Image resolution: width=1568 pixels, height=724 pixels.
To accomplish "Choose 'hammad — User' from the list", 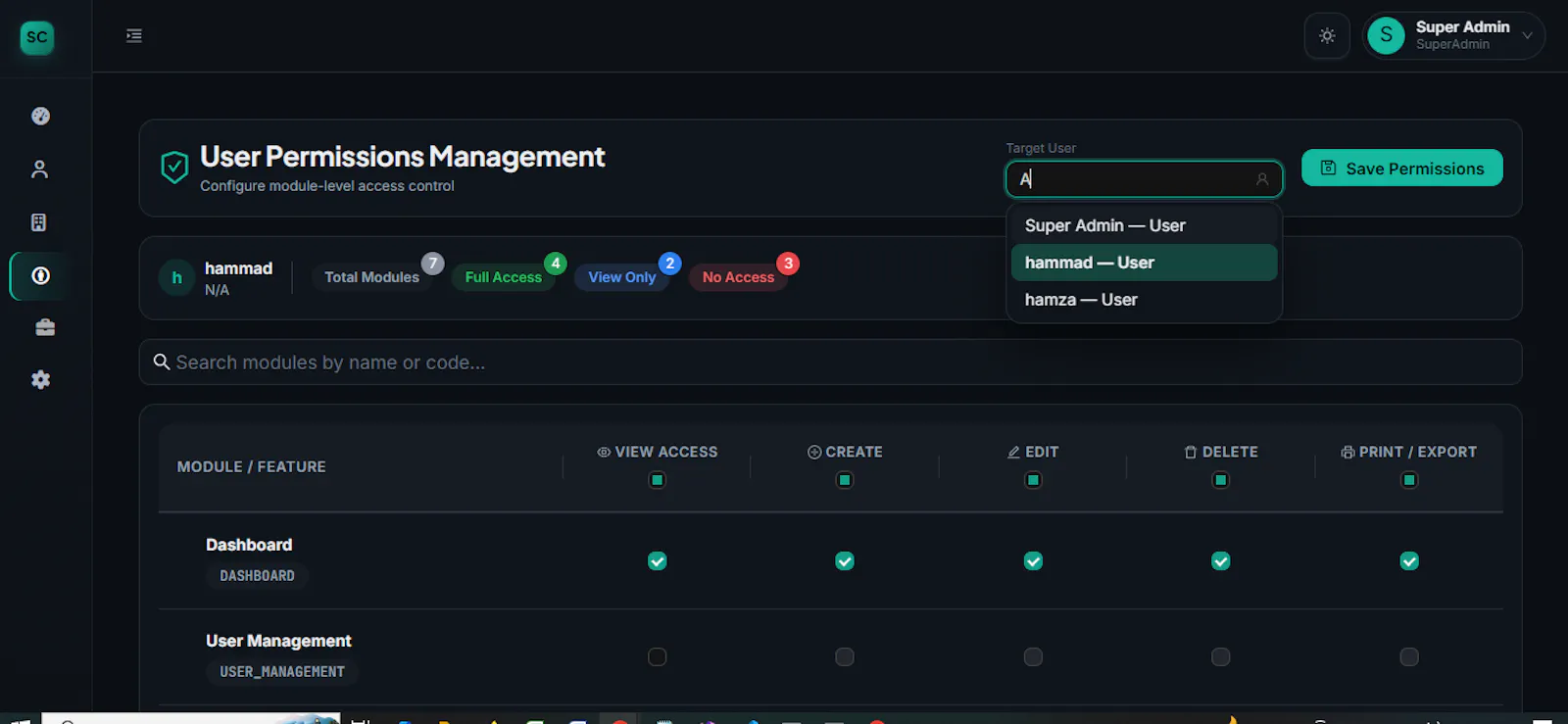I will coord(1144,263).
